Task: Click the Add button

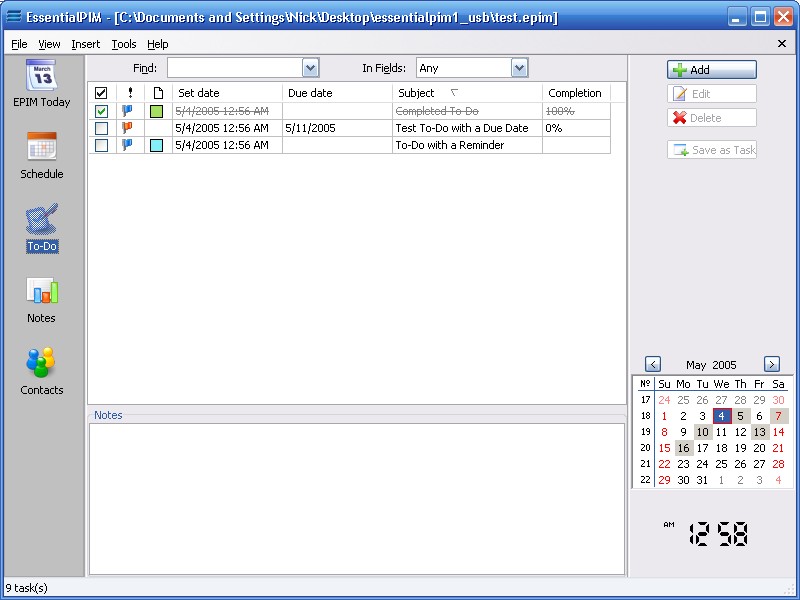Action: click(x=712, y=70)
